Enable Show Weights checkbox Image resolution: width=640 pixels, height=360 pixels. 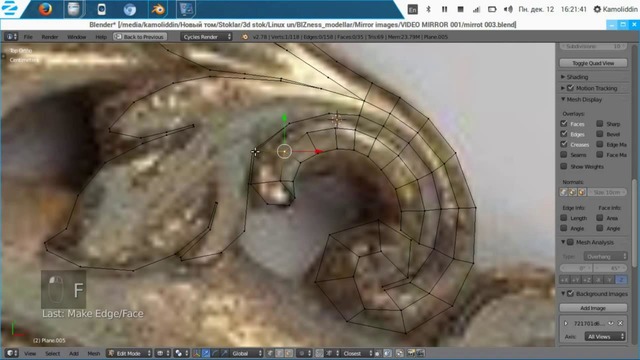tap(564, 166)
